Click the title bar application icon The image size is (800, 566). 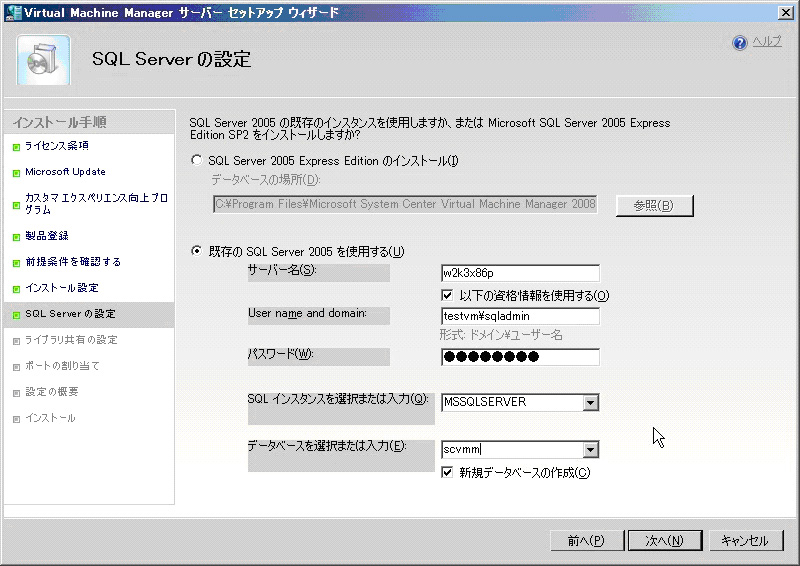11,12
